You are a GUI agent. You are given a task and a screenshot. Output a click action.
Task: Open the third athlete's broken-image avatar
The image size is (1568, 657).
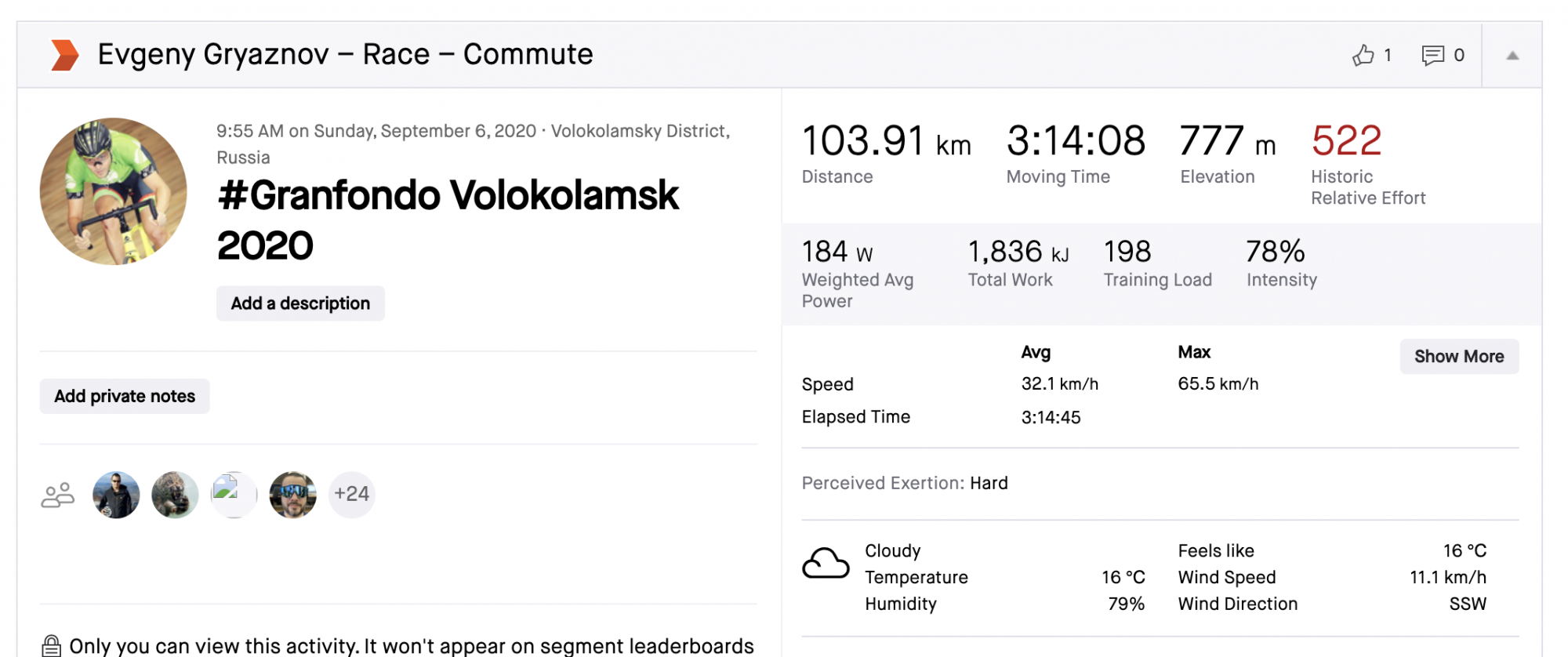click(234, 495)
